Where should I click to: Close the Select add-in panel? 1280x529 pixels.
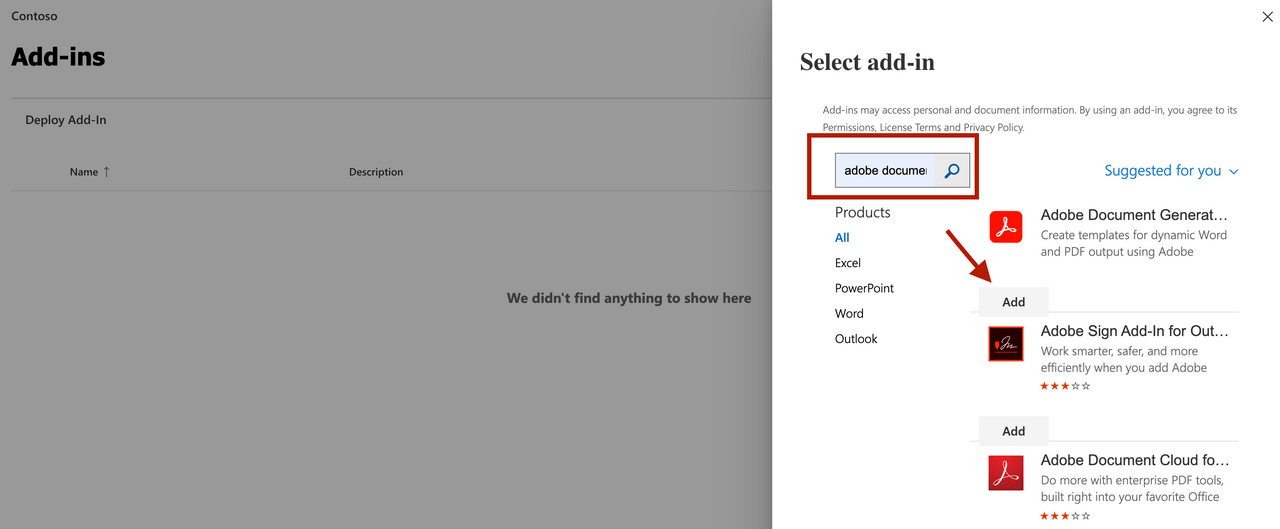[x=1268, y=16]
